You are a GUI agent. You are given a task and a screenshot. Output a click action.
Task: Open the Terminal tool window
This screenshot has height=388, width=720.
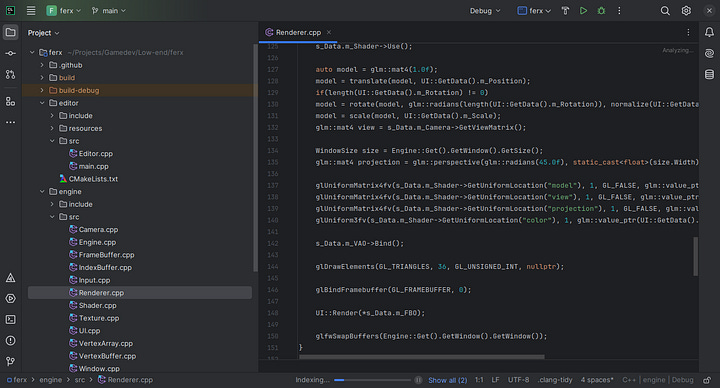11,320
